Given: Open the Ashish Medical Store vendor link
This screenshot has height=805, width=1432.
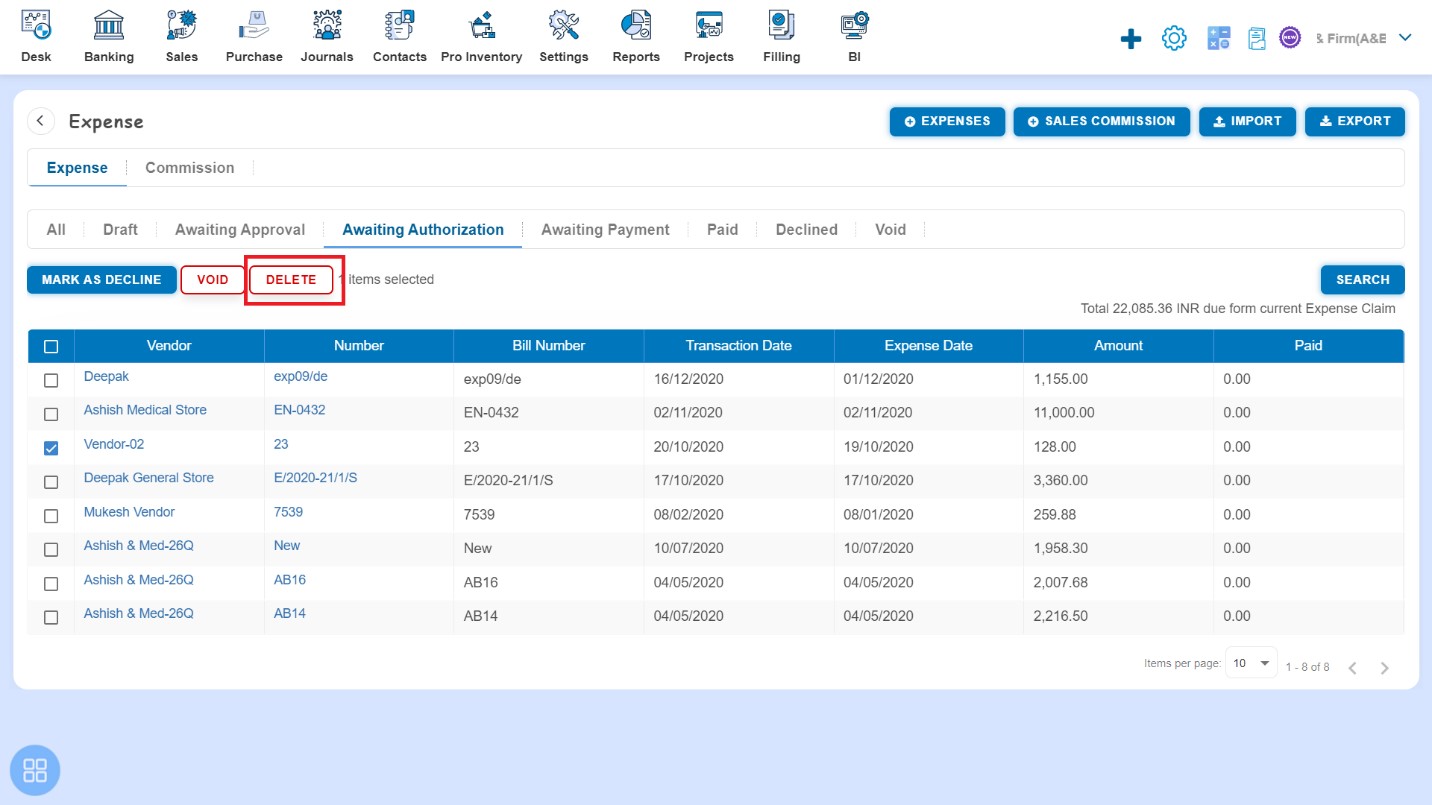Looking at the screenshot, I should tap(145, 410).
